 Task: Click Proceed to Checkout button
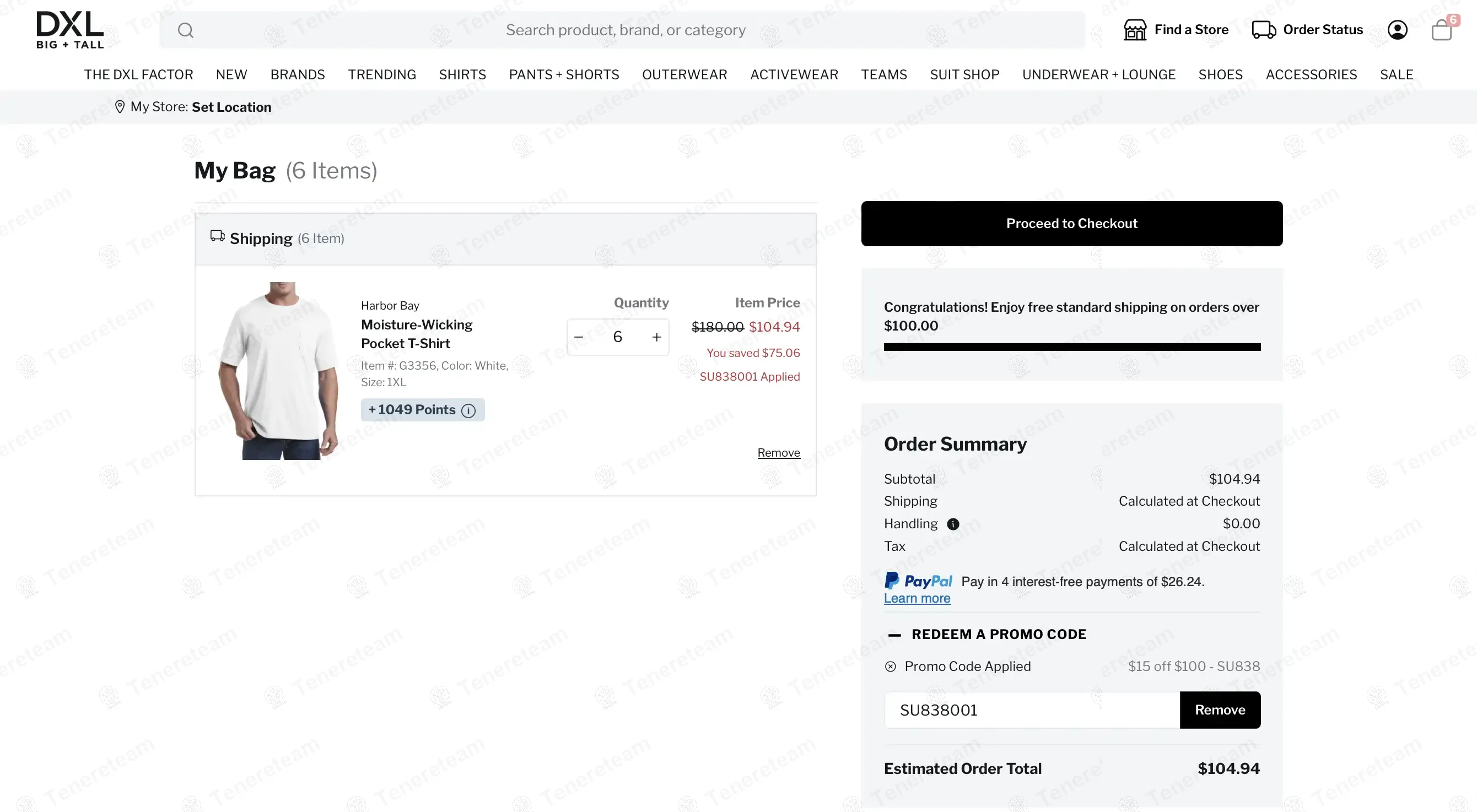pyautogui.click(x=1071, y=224)
